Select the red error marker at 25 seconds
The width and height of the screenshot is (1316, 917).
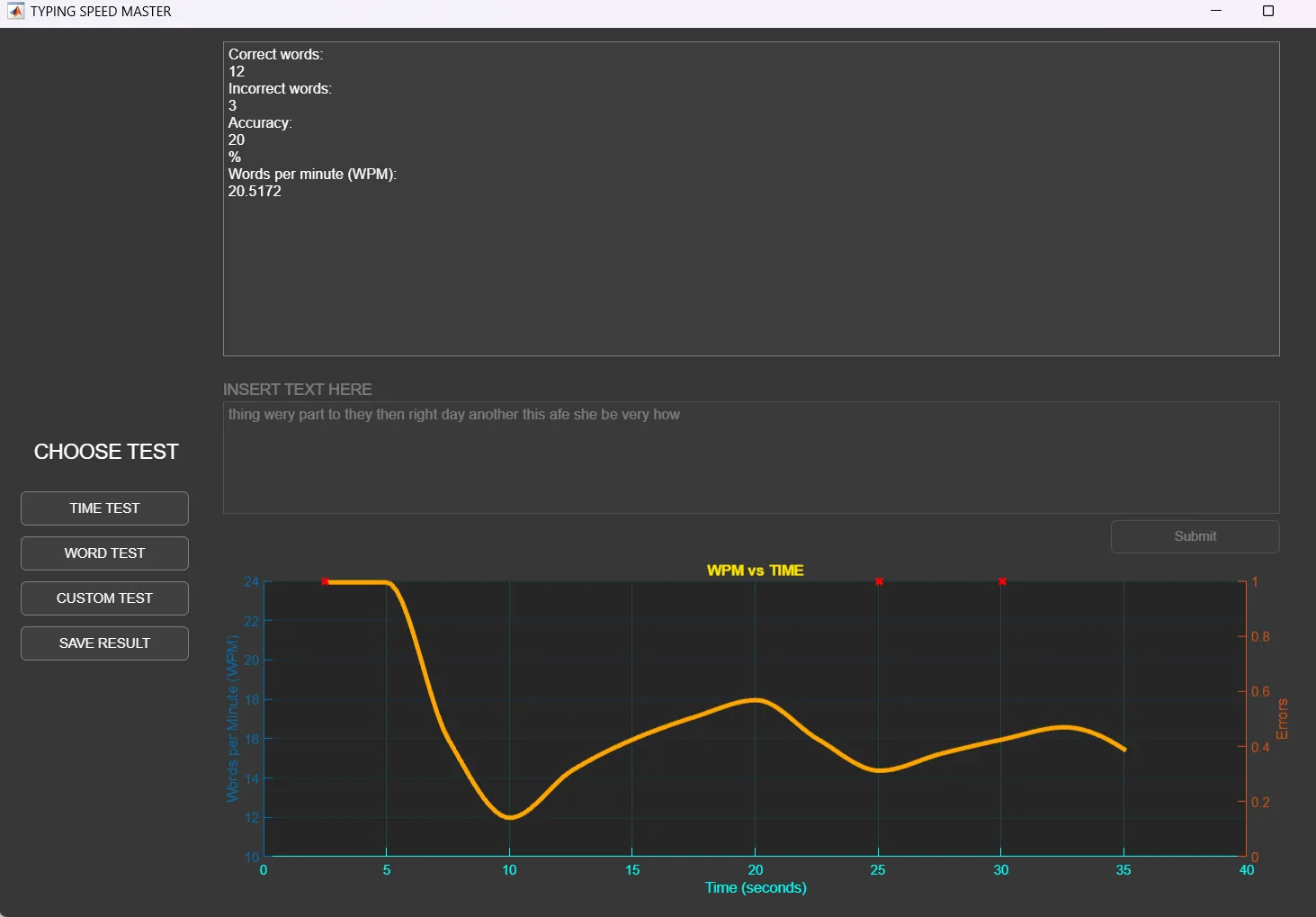click(x=879, y=581)
